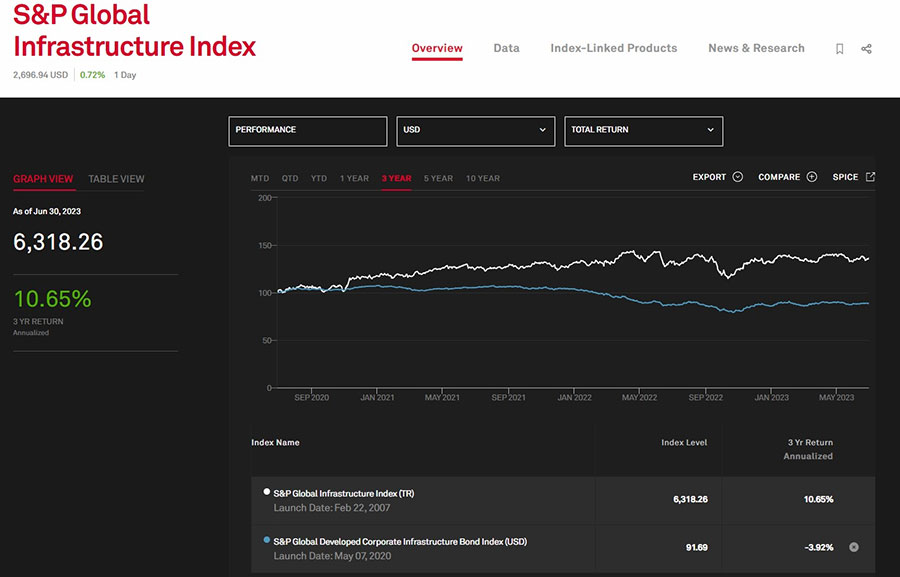Click the Compare plus icon

coord(811,177)
